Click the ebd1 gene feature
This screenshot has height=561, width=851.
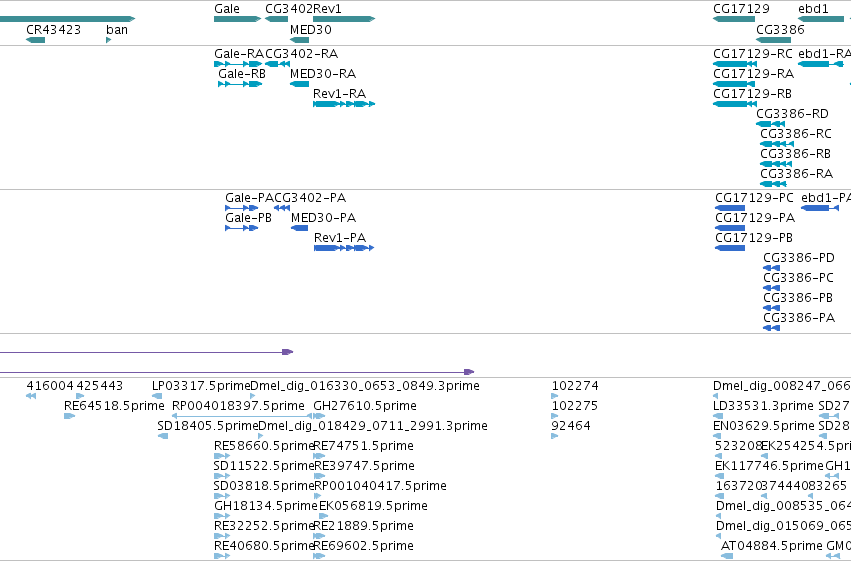(821, 20)
